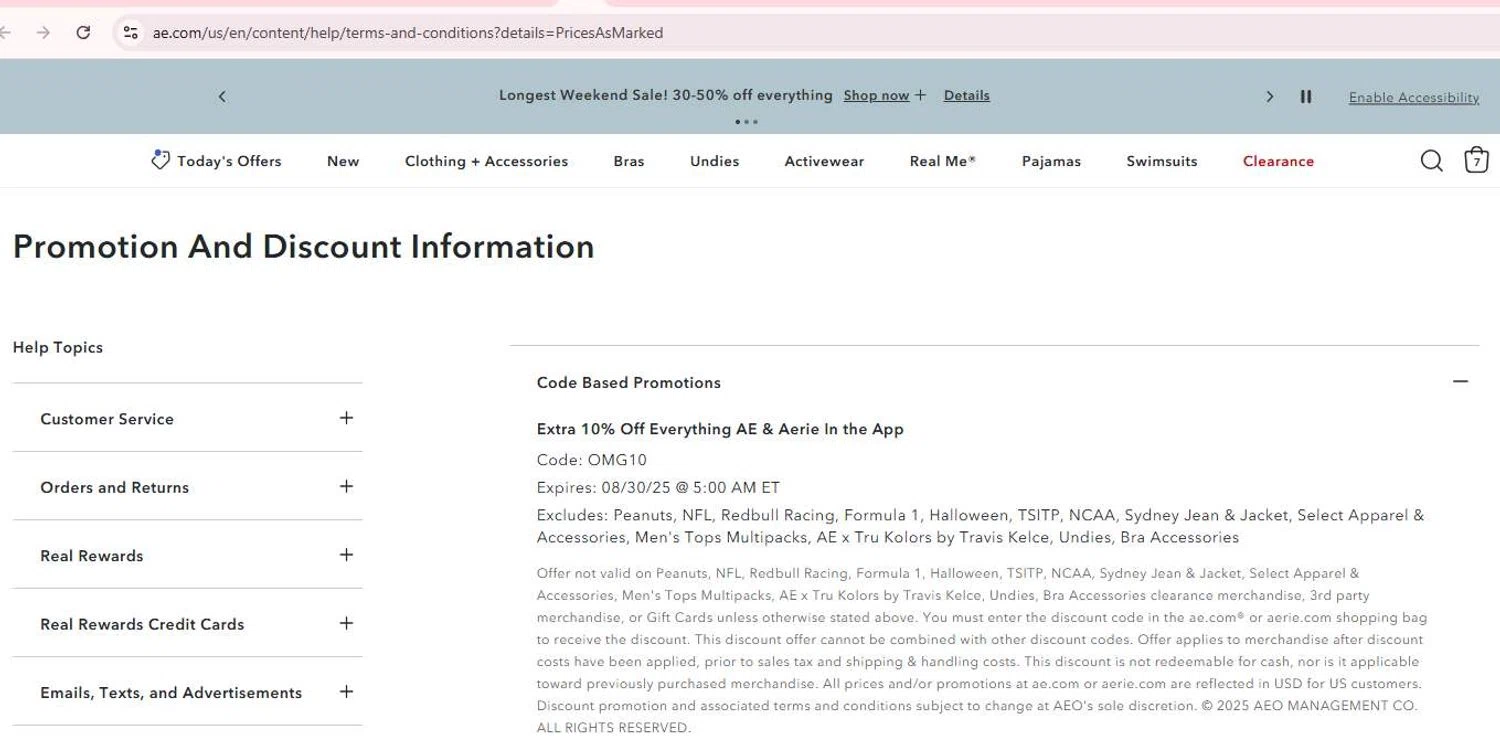This screenshot has width=1500, height=745.
Task: Open the Undies menu item
Action: coord(715,161)
